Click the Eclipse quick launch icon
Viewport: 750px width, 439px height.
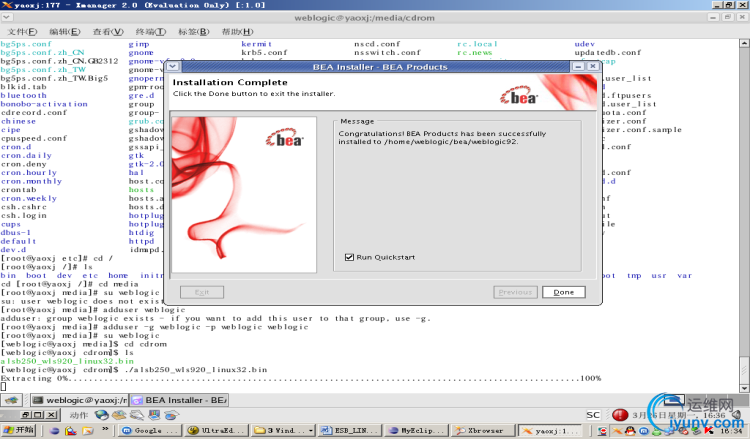click(54, 430)
